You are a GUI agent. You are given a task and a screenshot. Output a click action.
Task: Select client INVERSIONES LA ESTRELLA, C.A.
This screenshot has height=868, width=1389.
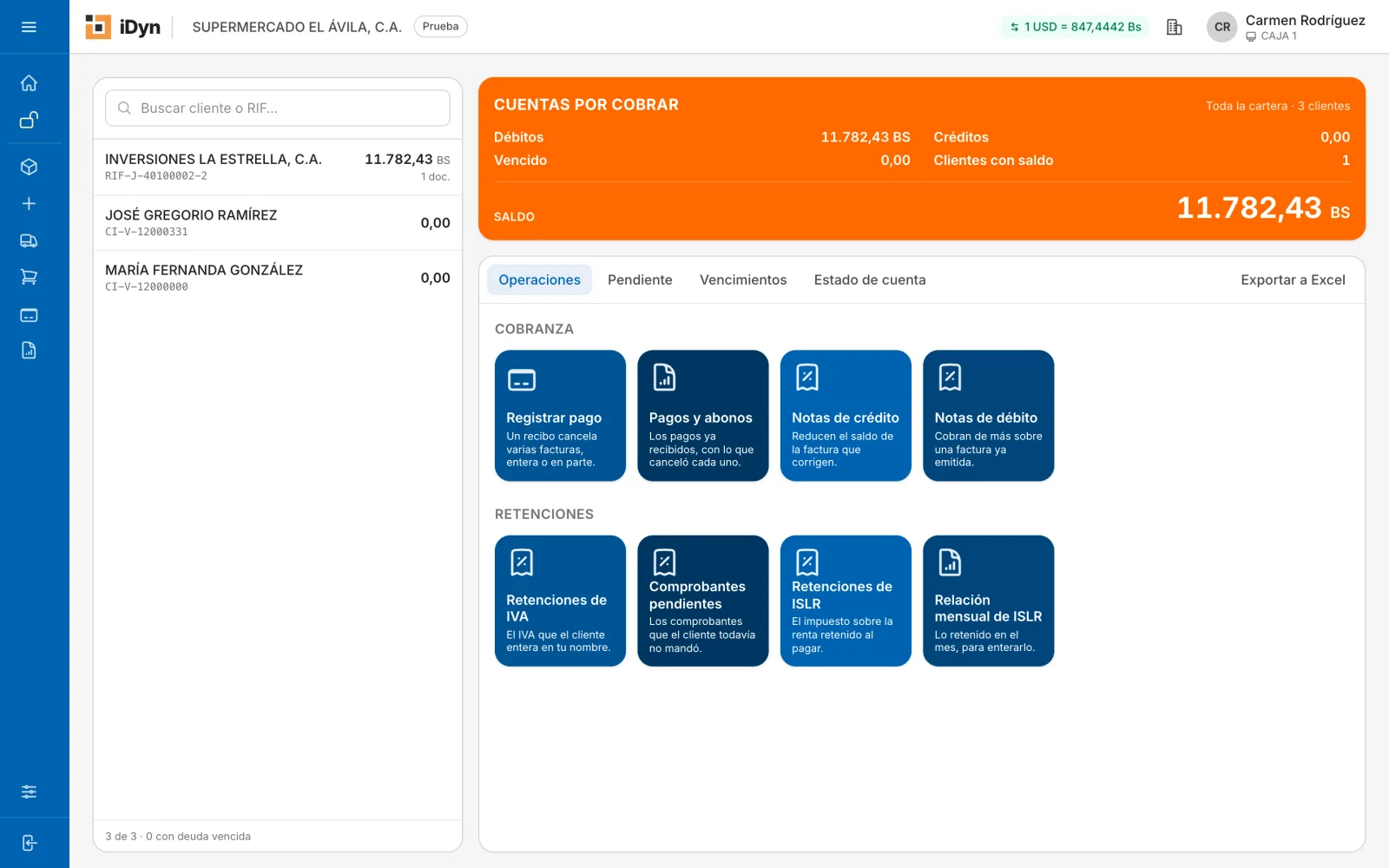(x=278, y=168)
